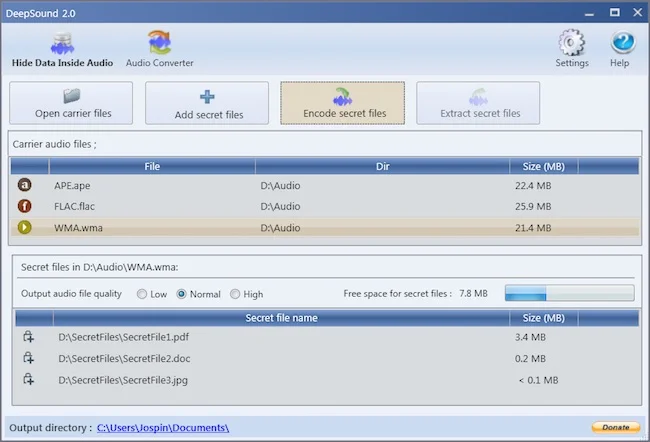Sort the carrier list by the Dir column
This screenshot has width=650, height=442.
[382, 166]
